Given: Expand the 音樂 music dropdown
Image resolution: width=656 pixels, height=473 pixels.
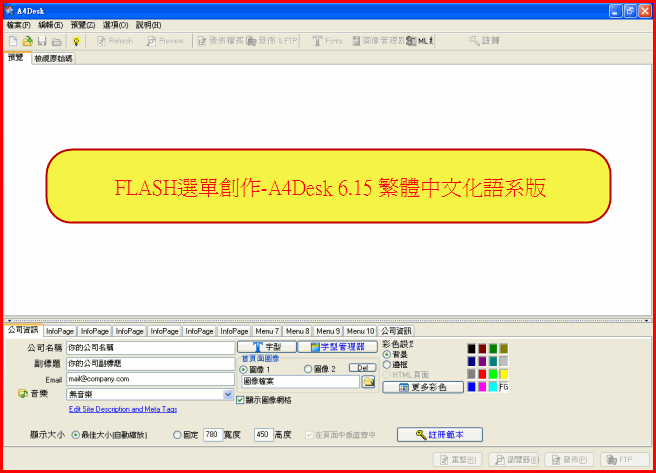Looking at the screenshot, I should pyautogui.click(x=228, y=394).
